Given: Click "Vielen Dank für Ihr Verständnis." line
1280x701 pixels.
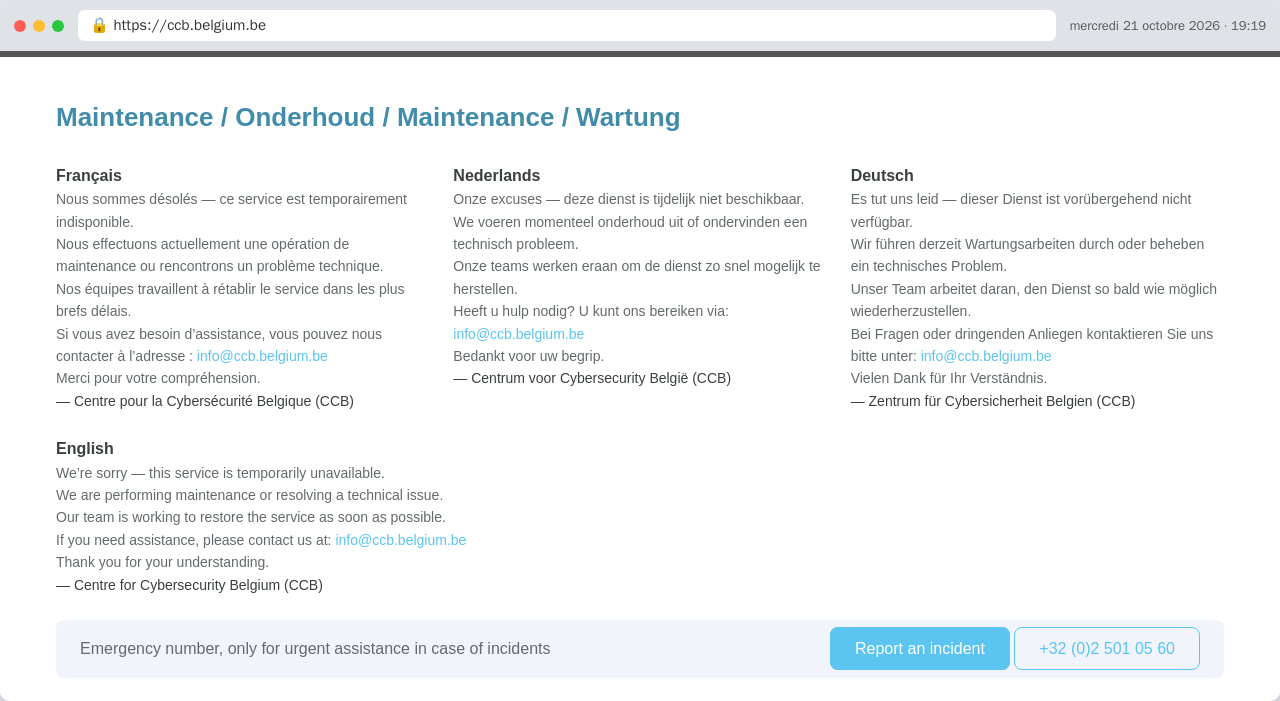Looking at the screenshot, I should [x=949, y=378].
